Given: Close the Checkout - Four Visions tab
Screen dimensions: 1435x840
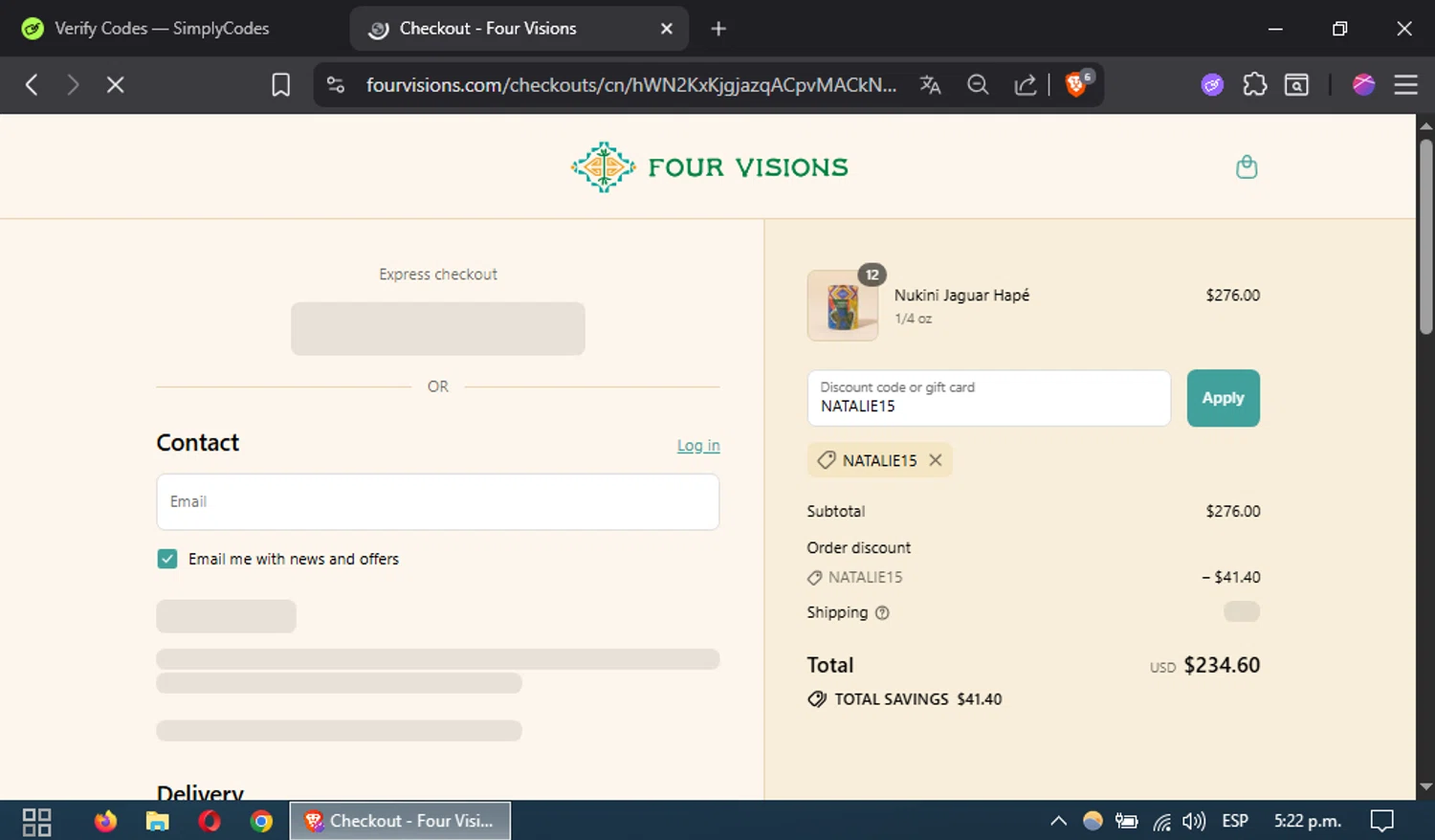Looking at the screenshot, I should click(x=667, y=29).
